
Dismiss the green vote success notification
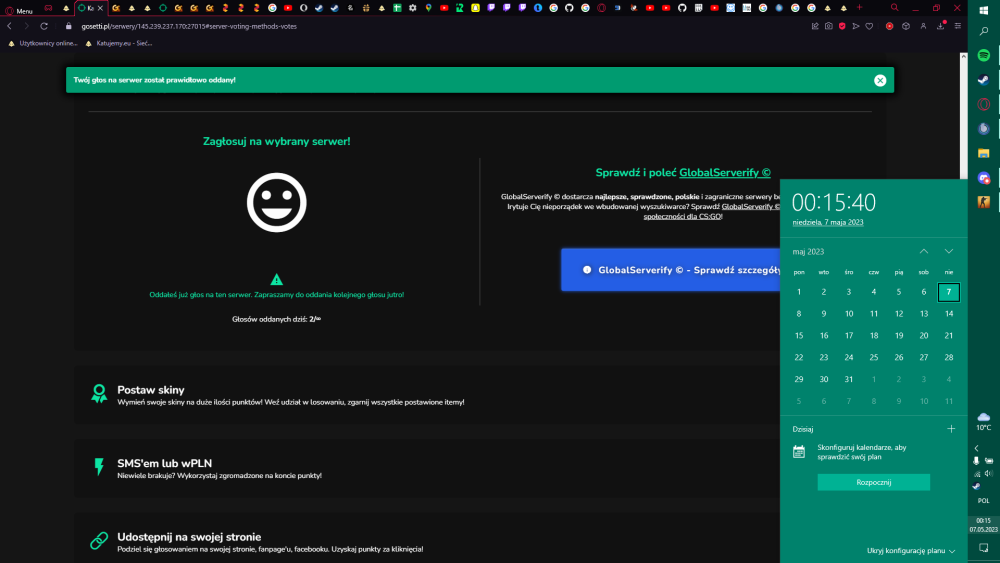coord(880,80)
